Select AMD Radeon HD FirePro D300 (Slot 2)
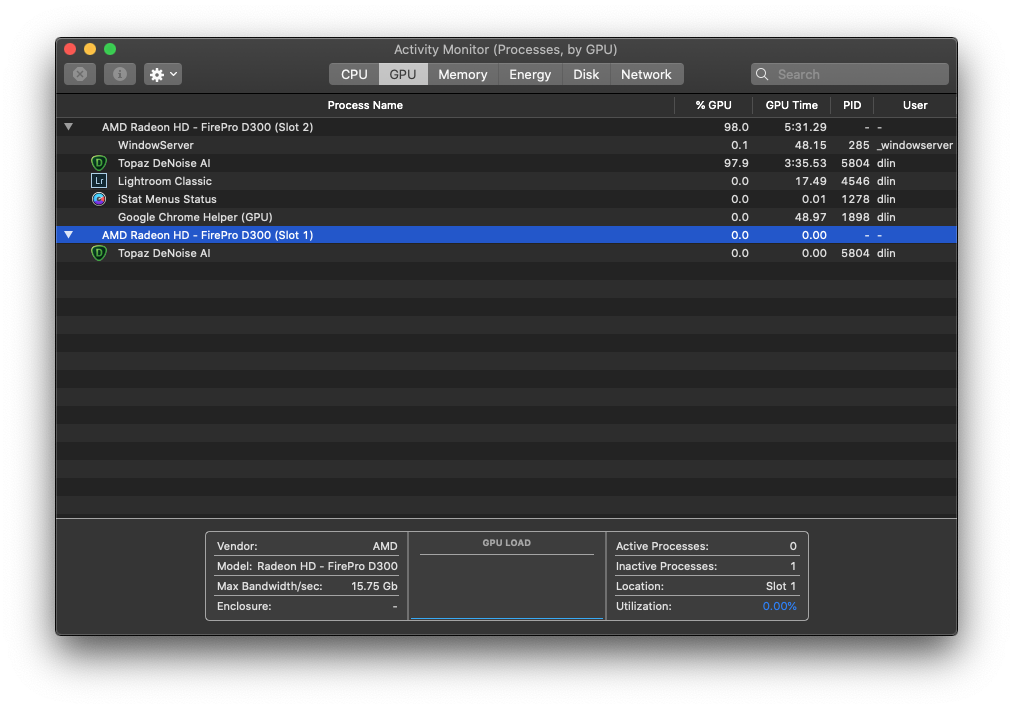This screenshot has width=1013, height=709. pyautogui.click(x=506, y=127)
